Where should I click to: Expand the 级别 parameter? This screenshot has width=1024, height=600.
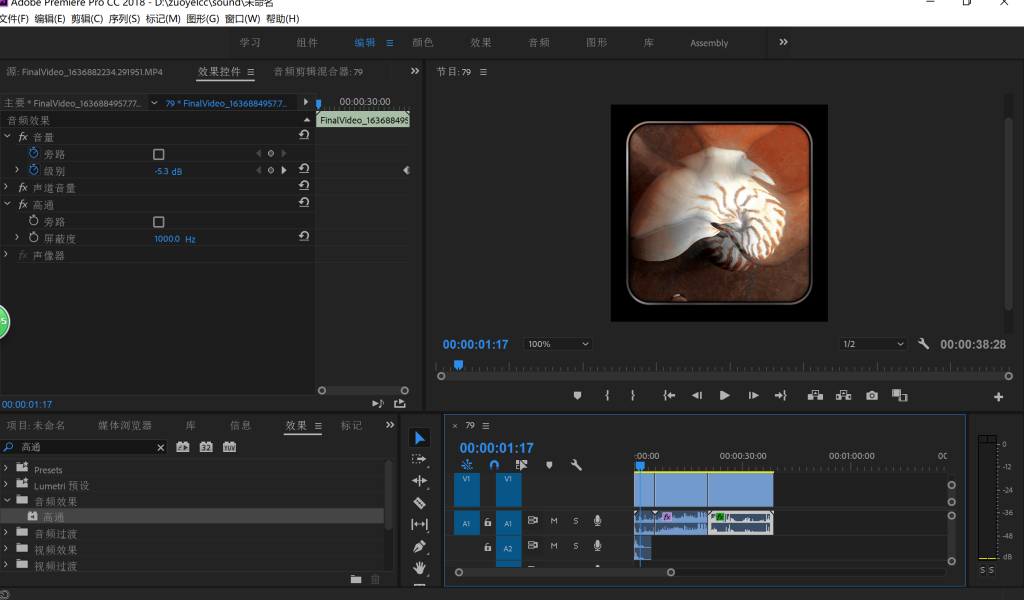17,170
